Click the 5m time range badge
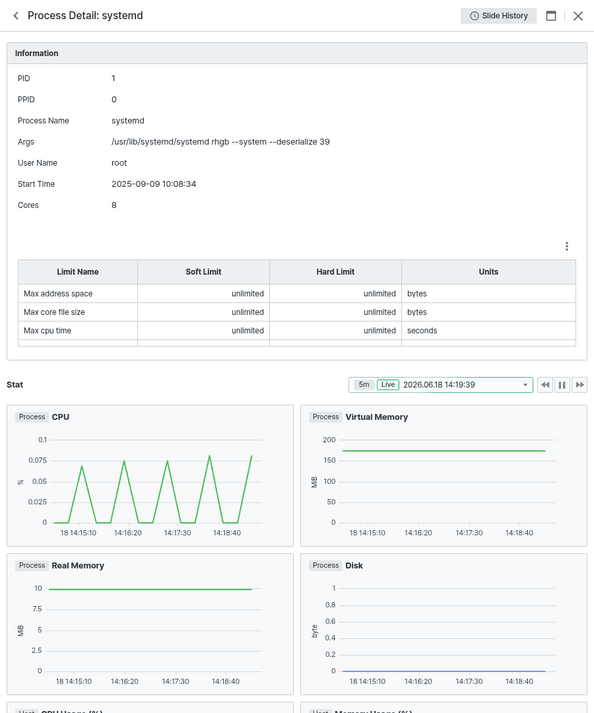Screen dimensions: 594x713 [x=364, y=385]
